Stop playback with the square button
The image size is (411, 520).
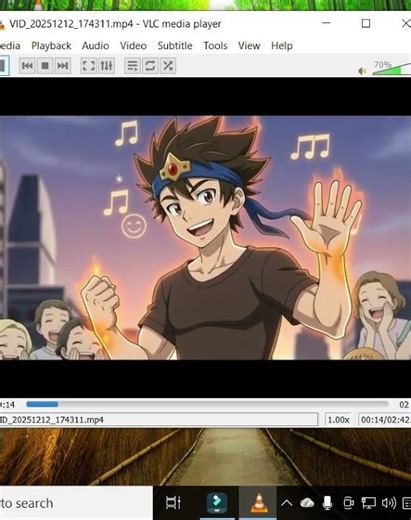pyautogui.click(x=45, y=66)
